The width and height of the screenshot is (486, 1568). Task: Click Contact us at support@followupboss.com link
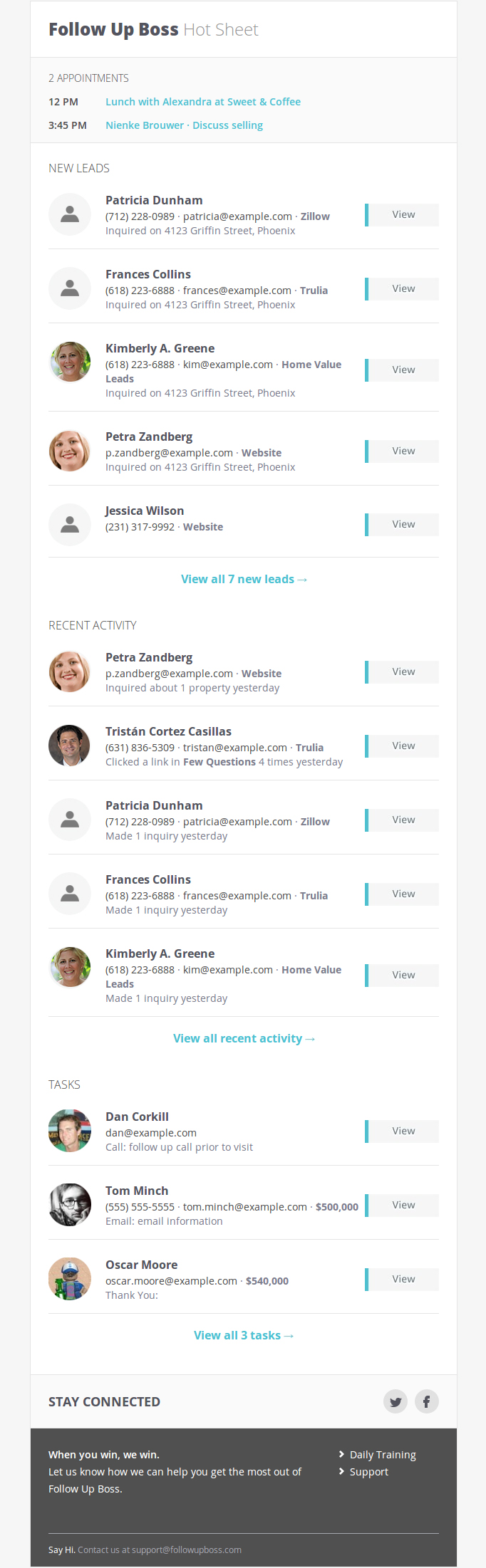160,1549
